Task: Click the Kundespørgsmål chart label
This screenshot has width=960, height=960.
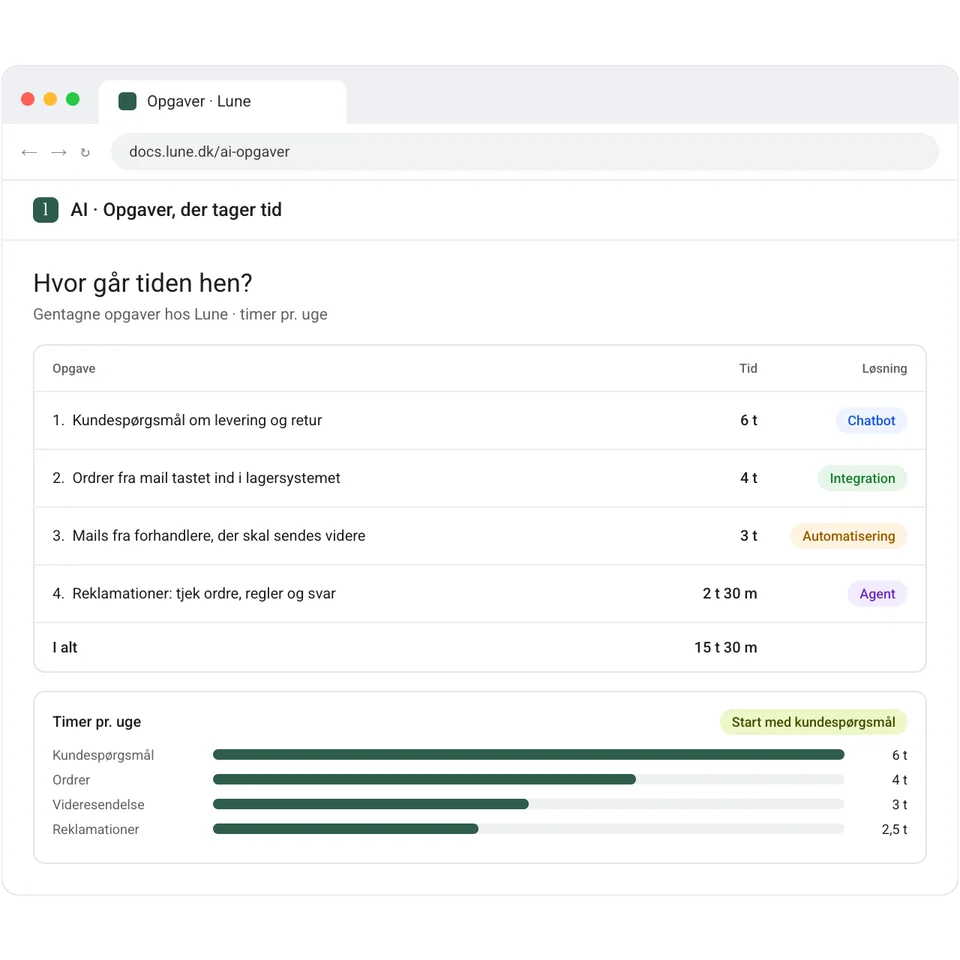Action: point(103,756)
